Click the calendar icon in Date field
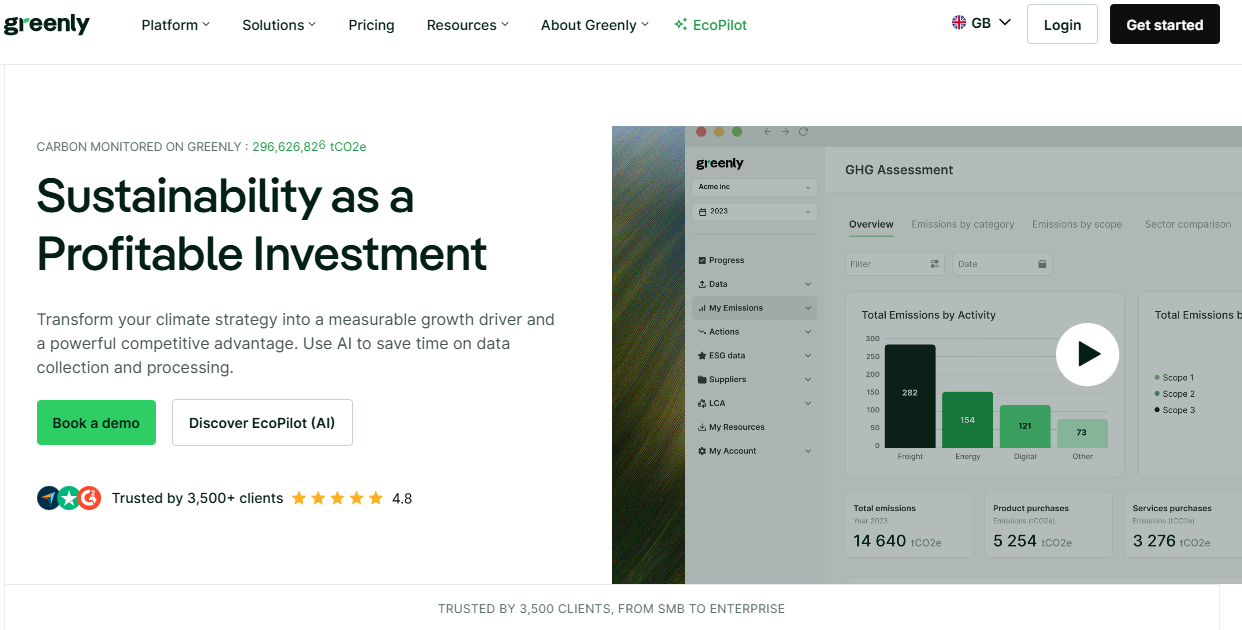This screenshot has width=1242, height=630. (1042, 264)
